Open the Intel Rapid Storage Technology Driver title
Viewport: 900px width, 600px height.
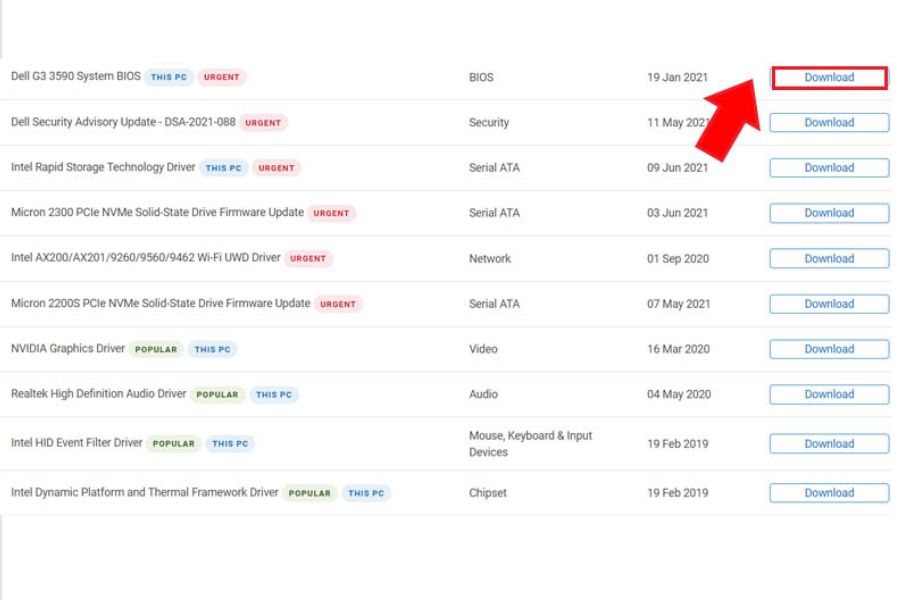click(x=103, y=167)
